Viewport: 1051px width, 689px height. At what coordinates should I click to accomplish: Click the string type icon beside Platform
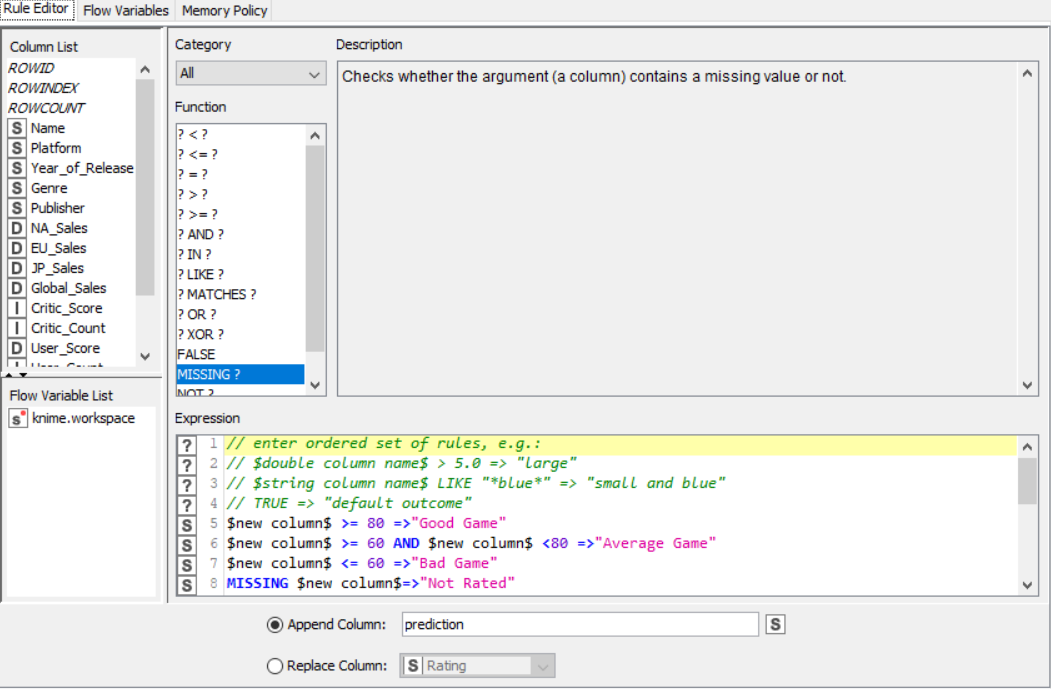pyautogui.click(x=17, y=148)
